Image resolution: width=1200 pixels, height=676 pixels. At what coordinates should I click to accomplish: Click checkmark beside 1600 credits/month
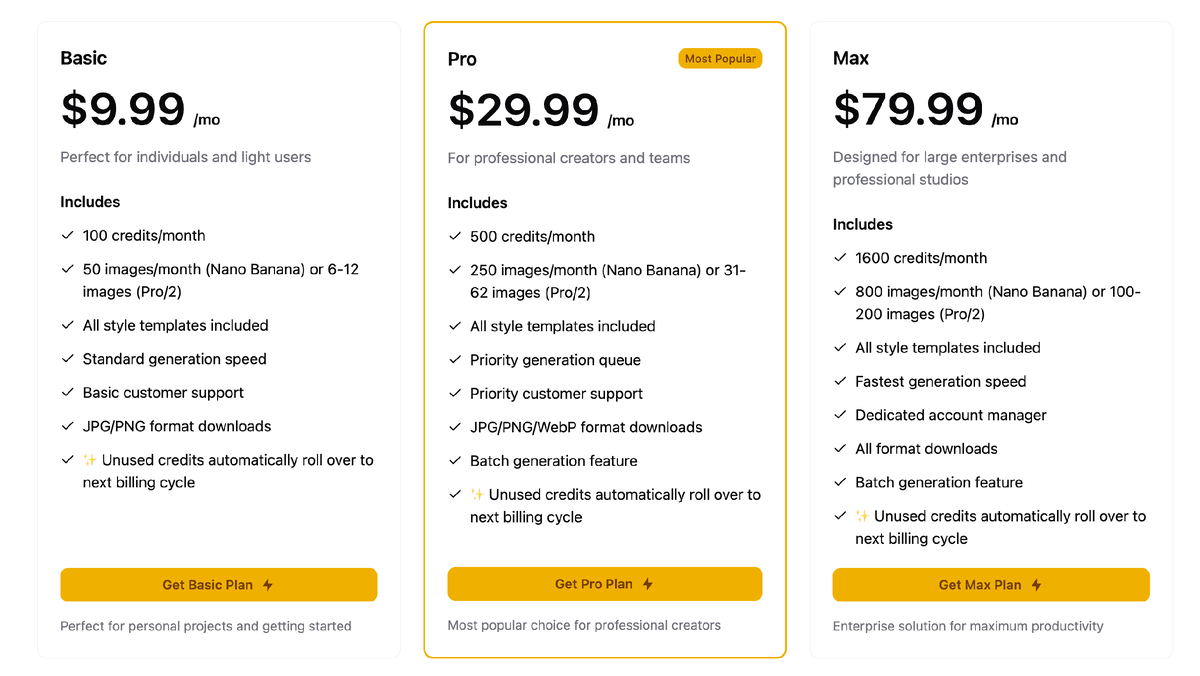click(x=840, y=258)
